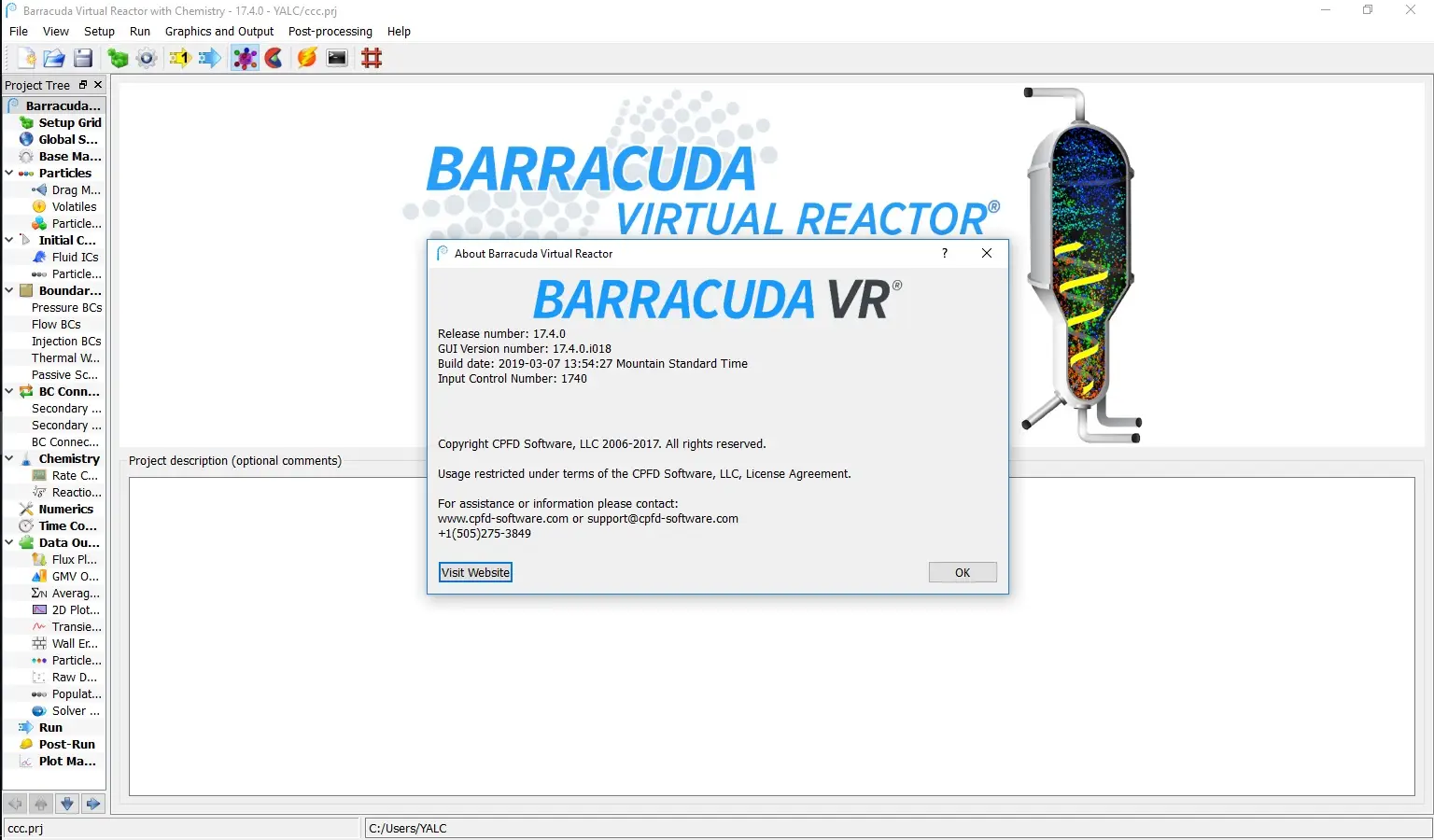Open the Help menu
This screenshot has width=1434, height=840.
click(x=399, y=31)
